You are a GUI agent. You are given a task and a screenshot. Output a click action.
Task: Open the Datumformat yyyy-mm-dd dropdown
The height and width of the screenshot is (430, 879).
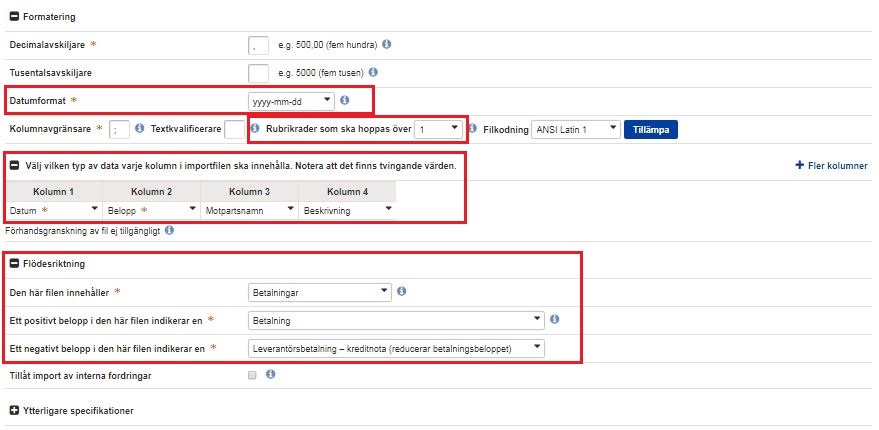pos(291,101)
